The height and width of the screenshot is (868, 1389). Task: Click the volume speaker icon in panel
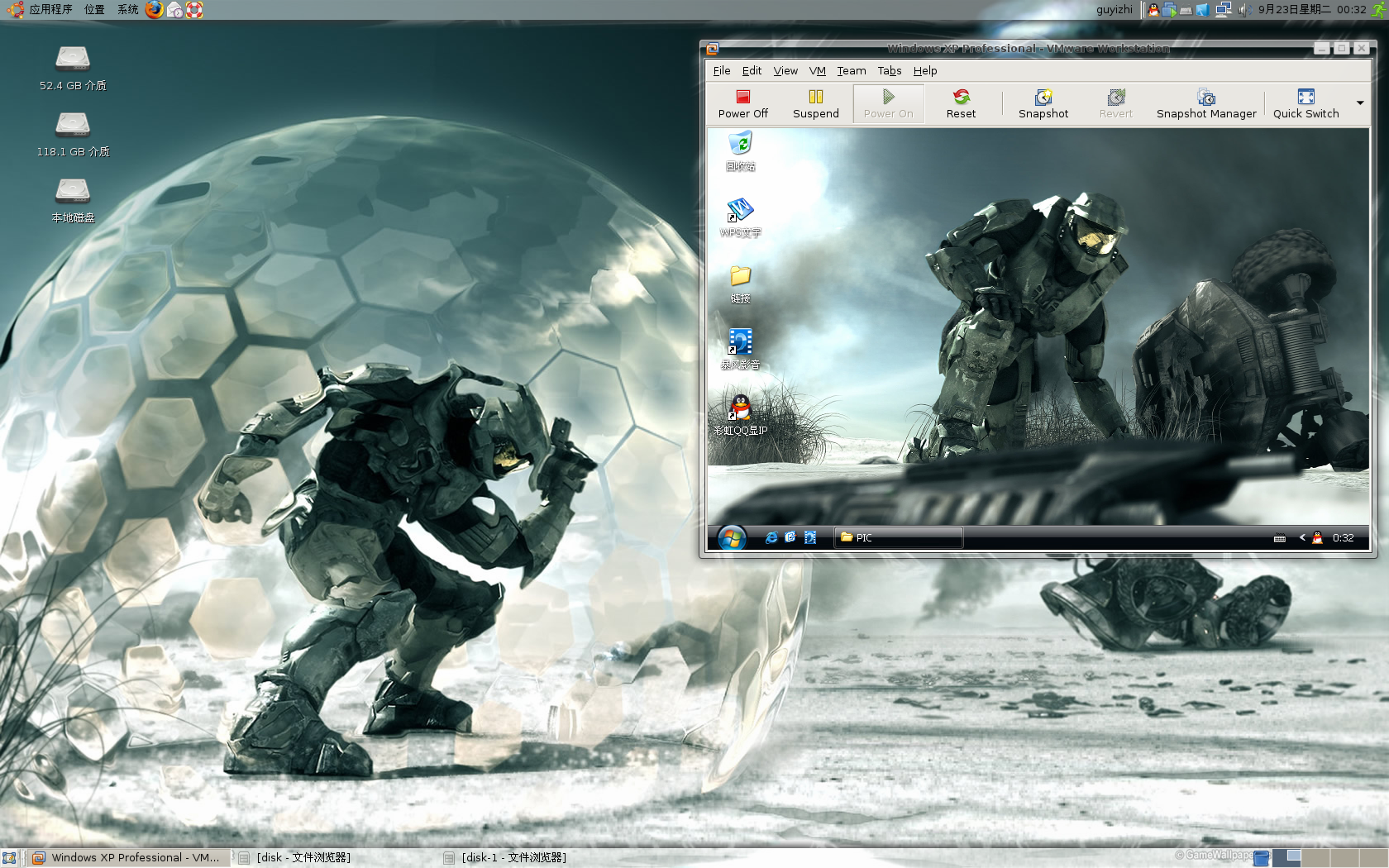point(1243,10)
